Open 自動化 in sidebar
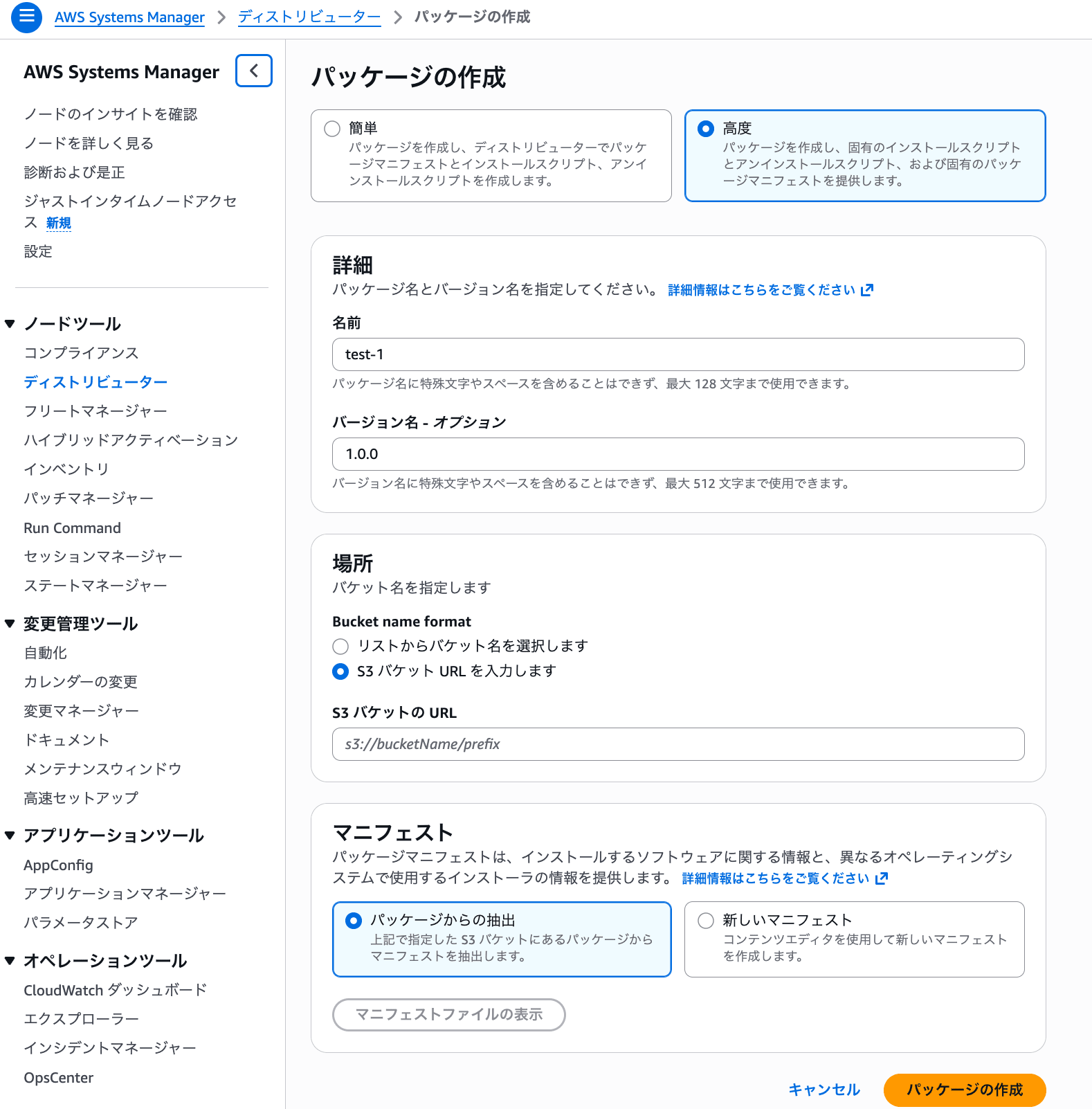The height and width of the screenshot is (1109, 1092). pyautogui.click(x=45, y=653)
